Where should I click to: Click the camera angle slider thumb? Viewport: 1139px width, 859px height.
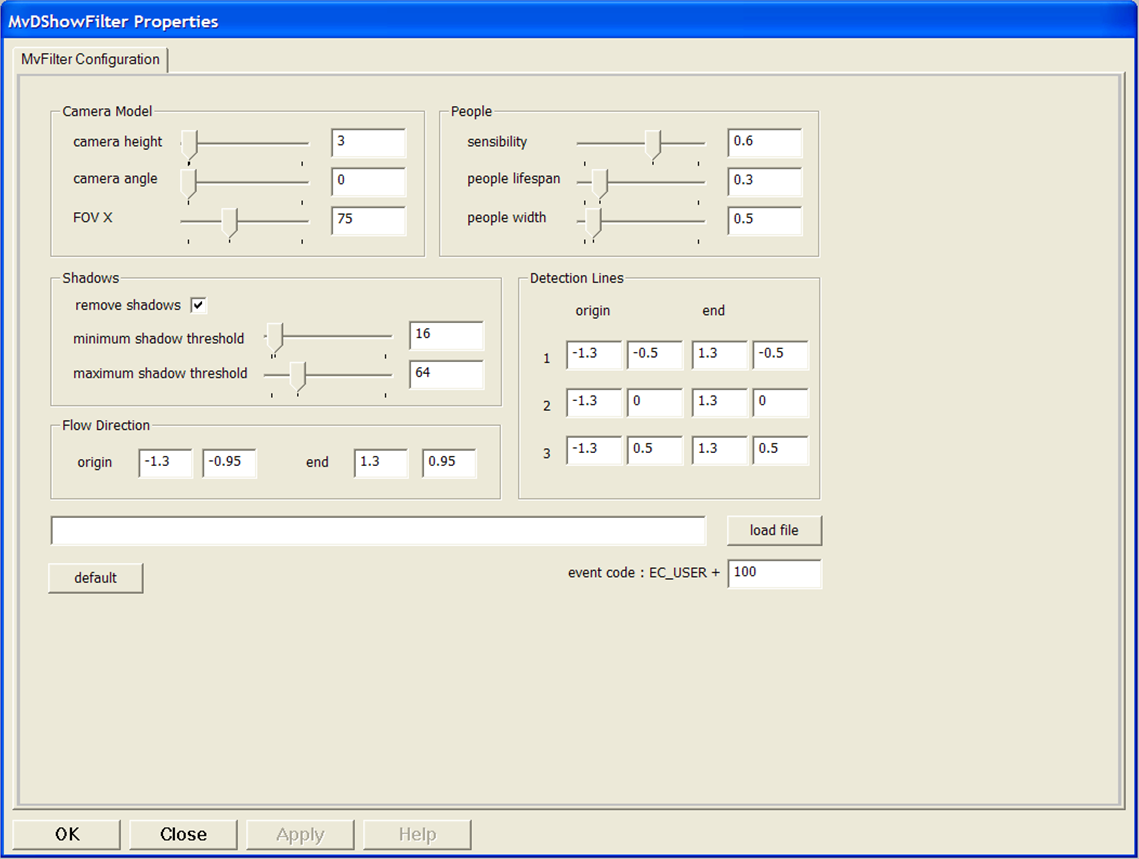point(189,184)
